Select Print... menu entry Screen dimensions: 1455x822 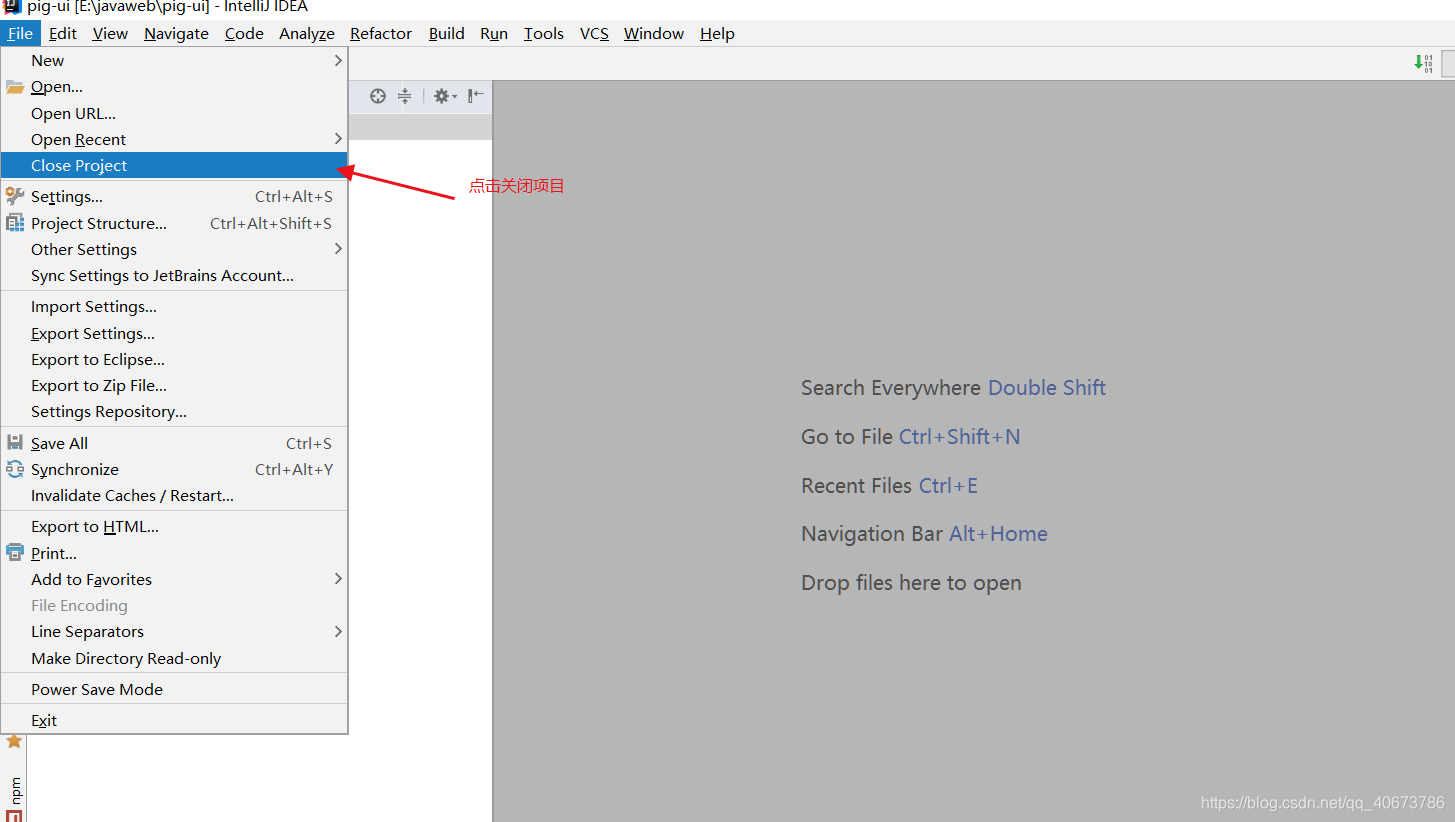pos(174,553)
